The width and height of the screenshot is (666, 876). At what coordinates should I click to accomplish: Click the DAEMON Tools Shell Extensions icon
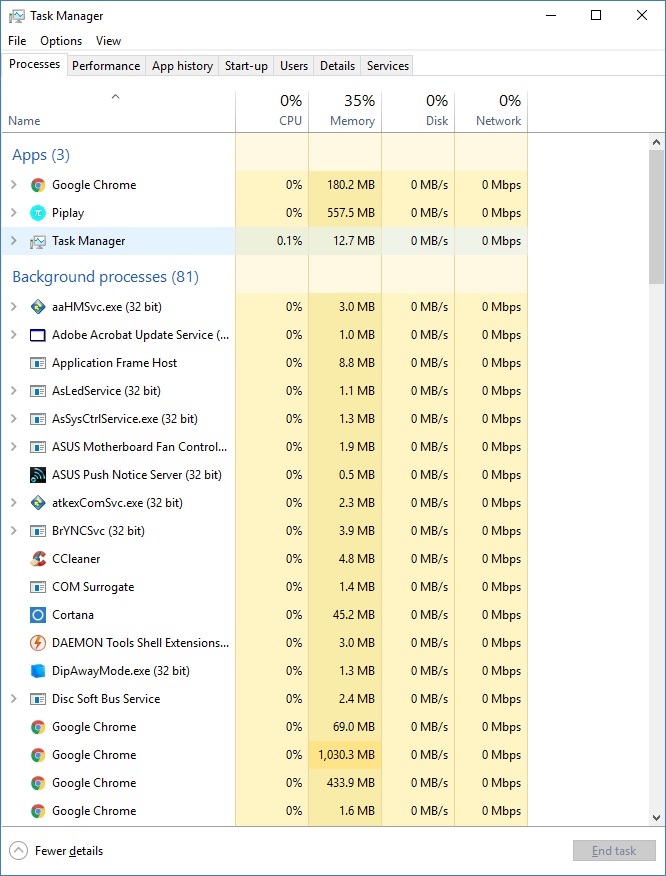pyautogui.click(x=37, y=643)
